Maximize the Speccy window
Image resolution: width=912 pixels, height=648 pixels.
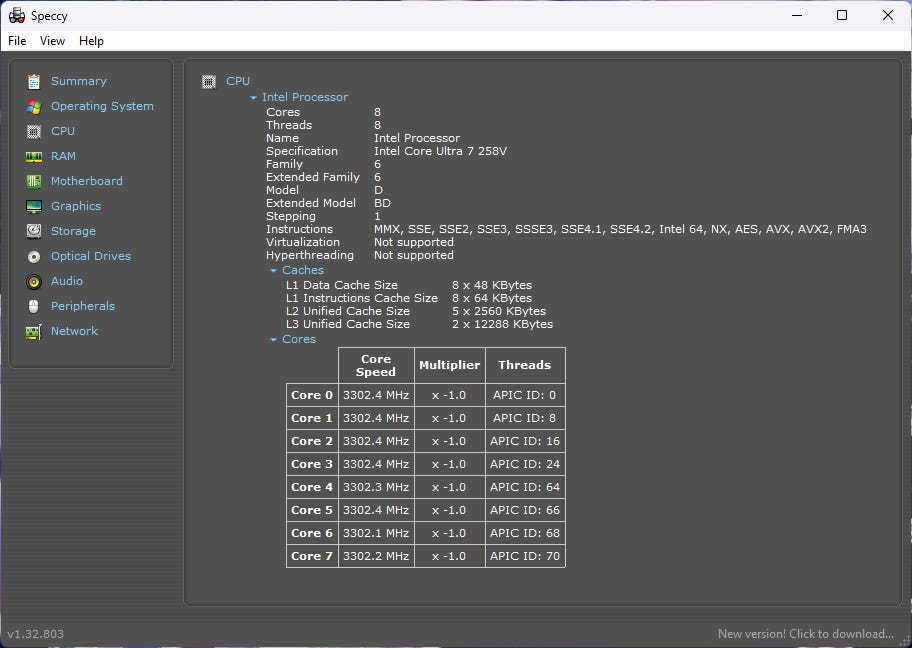tap(842, 15)
